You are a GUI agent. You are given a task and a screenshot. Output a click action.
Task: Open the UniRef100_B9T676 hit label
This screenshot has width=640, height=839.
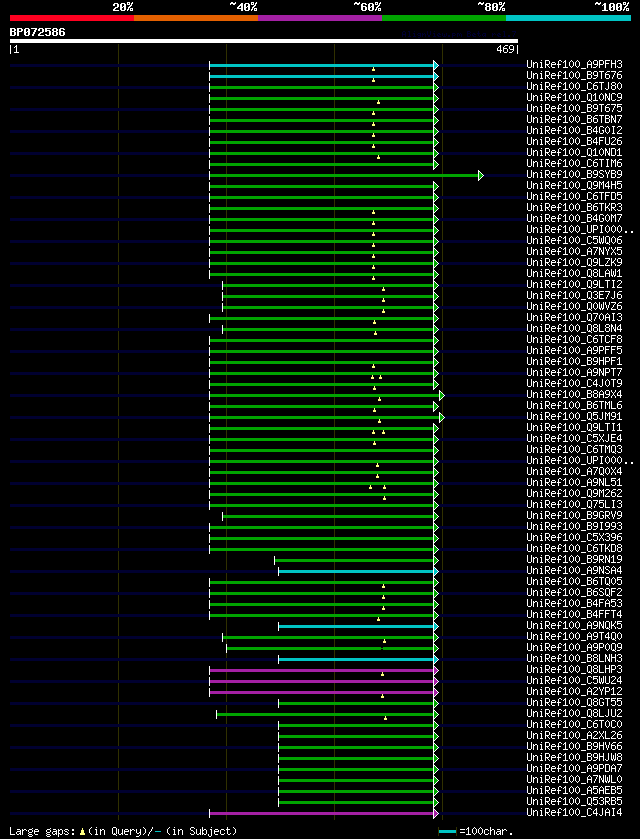(574, 75)
